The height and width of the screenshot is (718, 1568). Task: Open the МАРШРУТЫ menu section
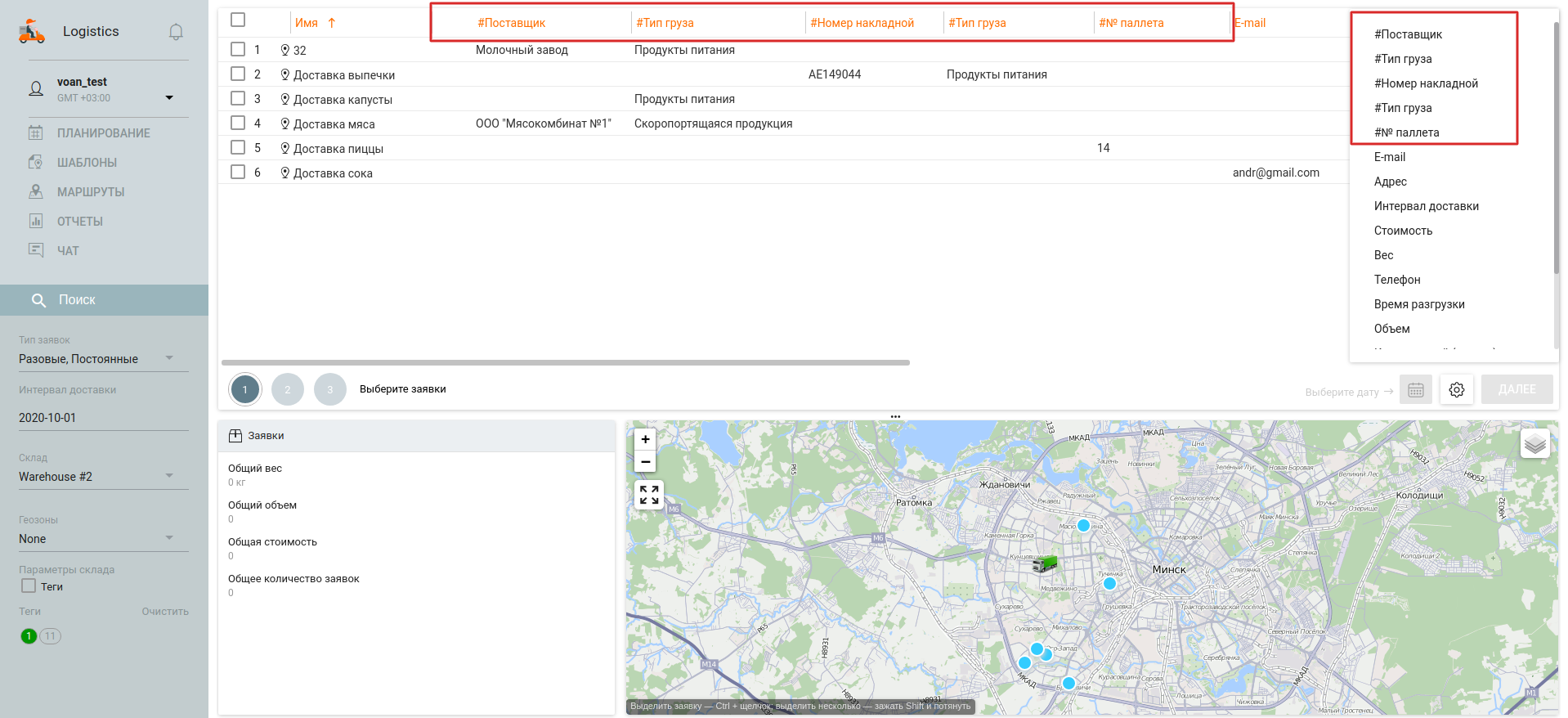[91, 192]
